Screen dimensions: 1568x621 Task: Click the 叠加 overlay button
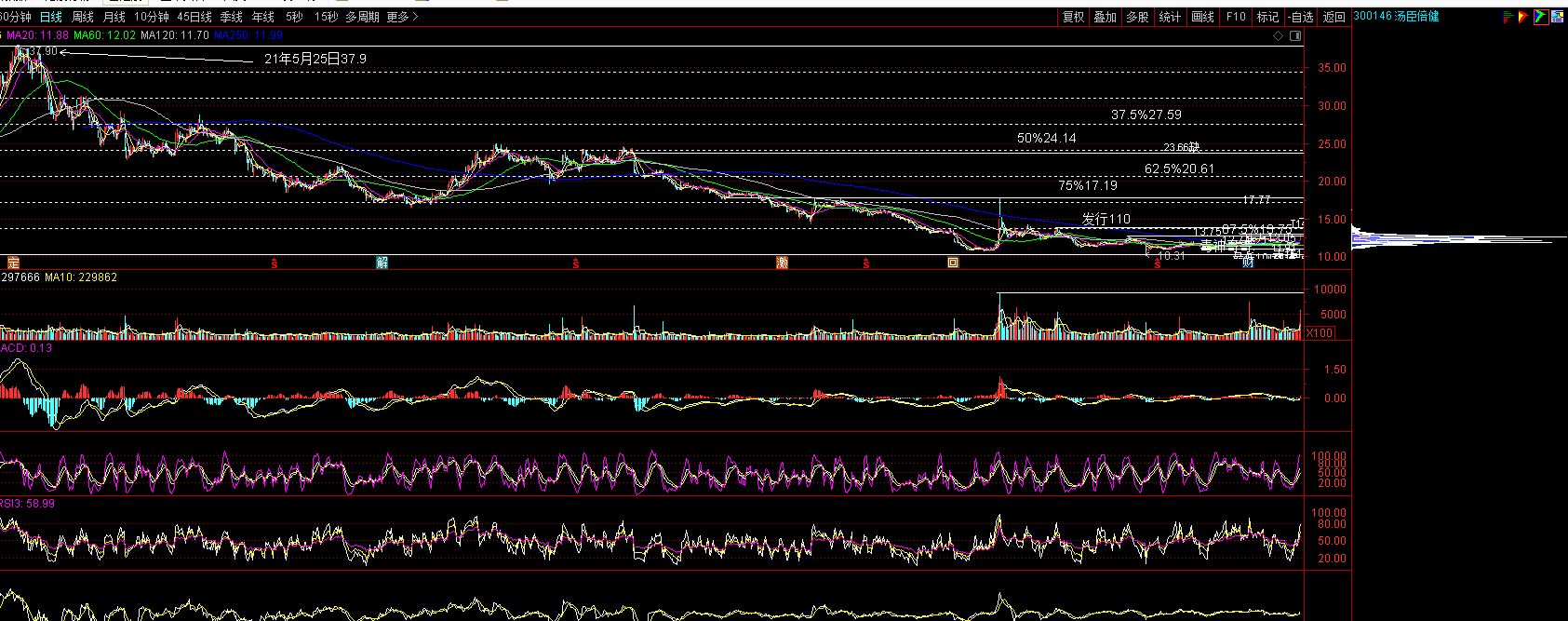pos(1106,17)
